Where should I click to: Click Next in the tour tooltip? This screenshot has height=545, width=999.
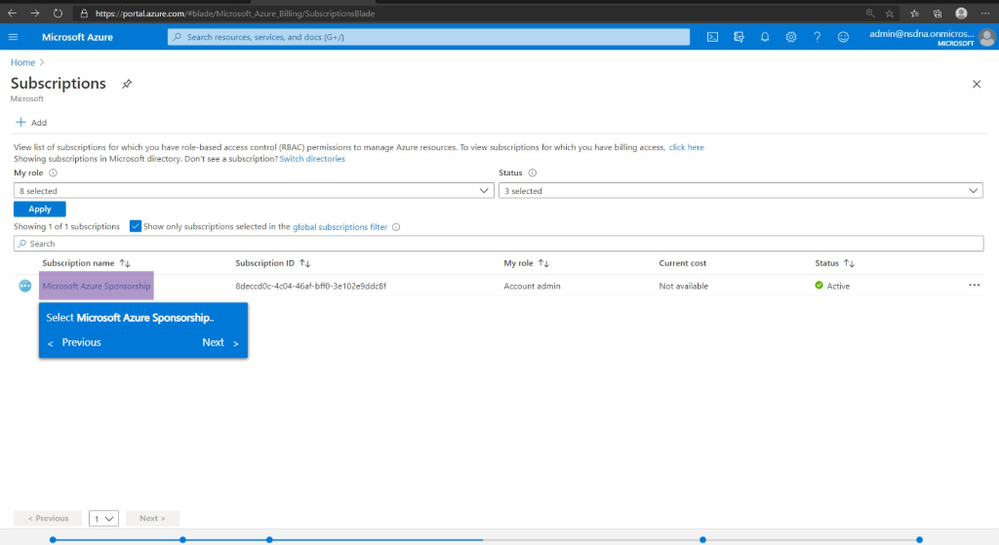[220, 343]
